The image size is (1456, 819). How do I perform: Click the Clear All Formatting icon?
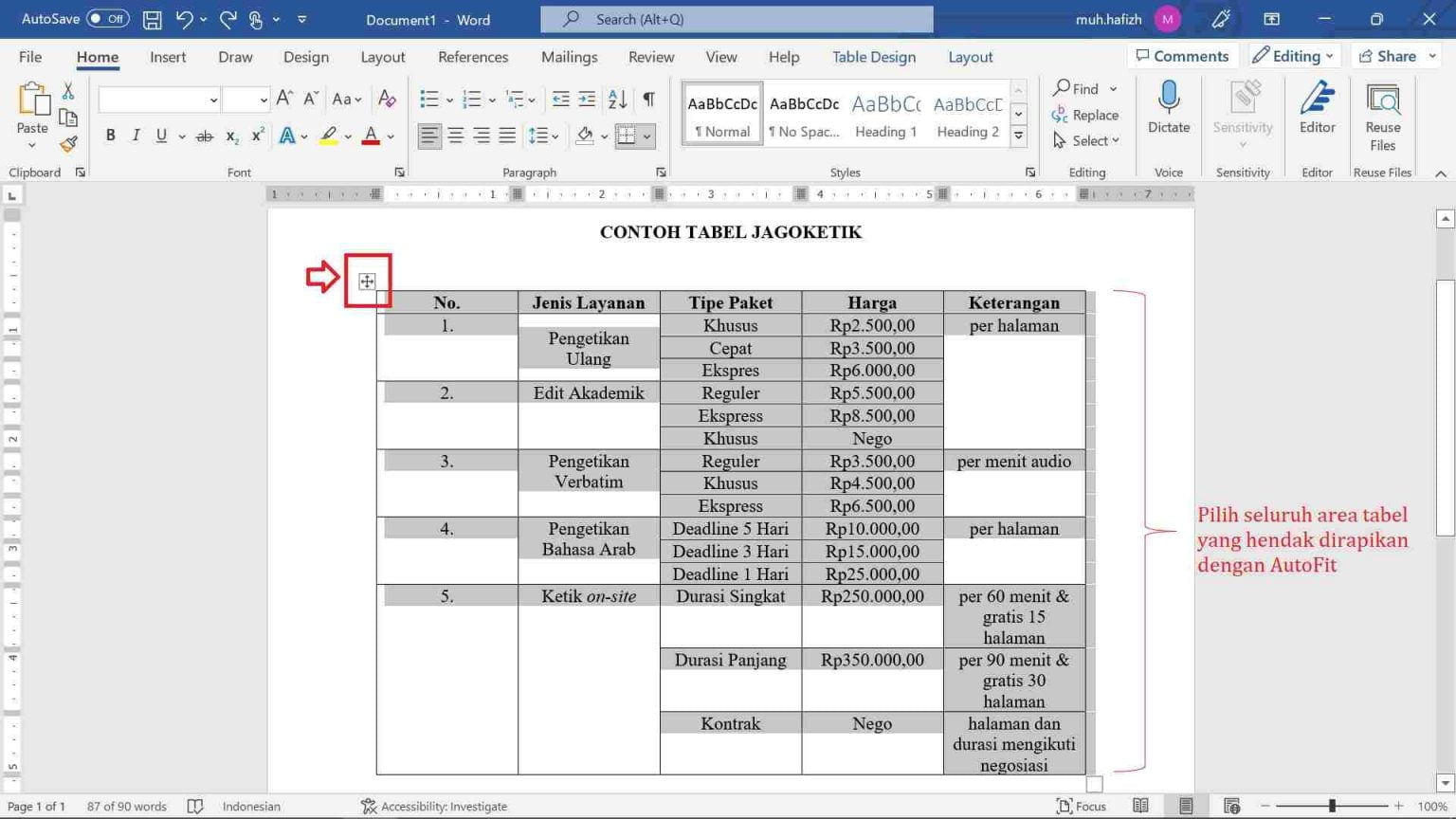coord(387,99)
